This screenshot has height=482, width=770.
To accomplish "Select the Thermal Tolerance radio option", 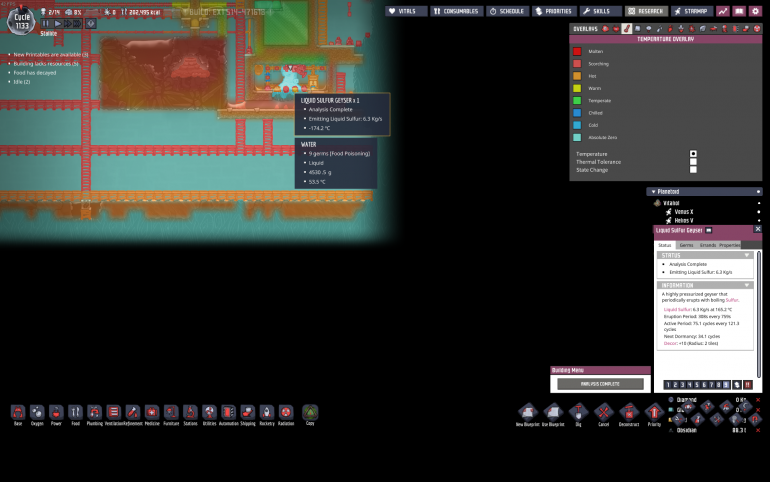I will pos(693,161).
